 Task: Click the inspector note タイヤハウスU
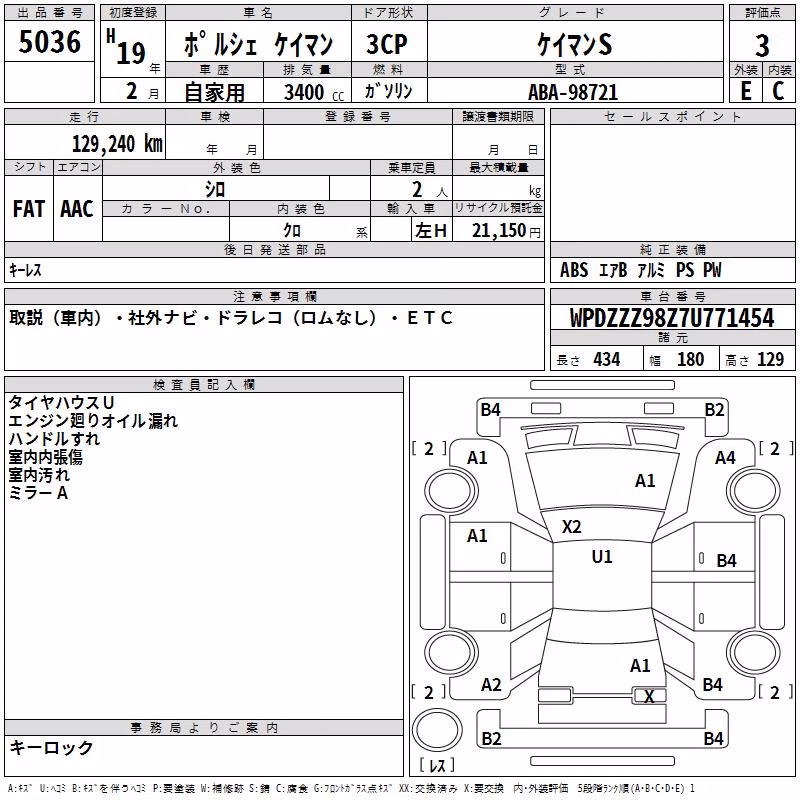61,403
